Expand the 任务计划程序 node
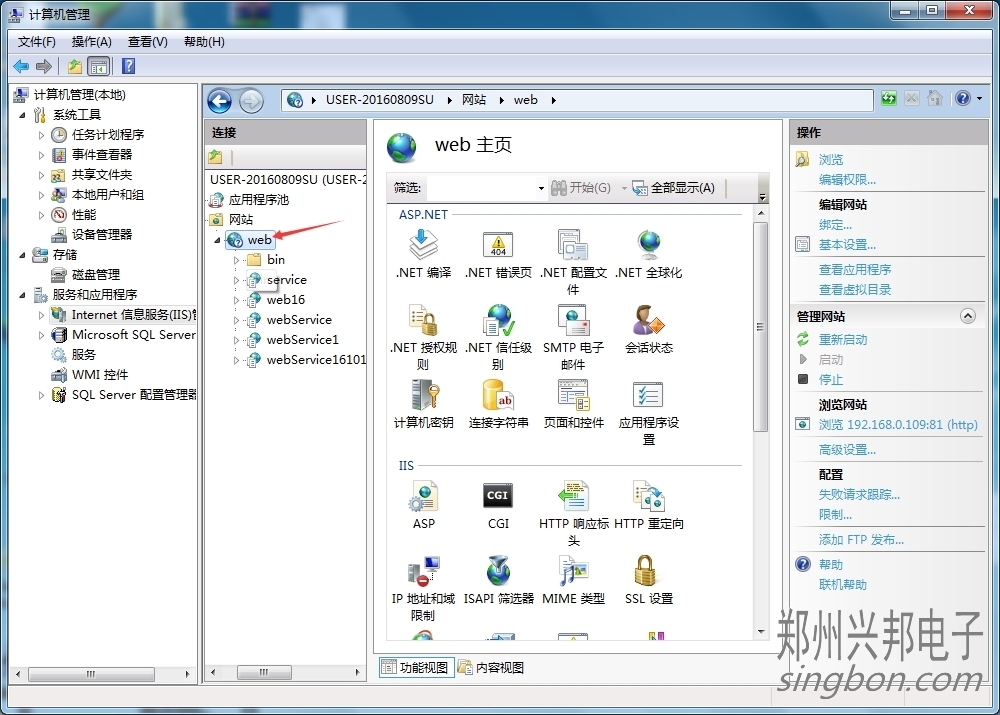Screen dimensions: 1000x715 point(41,135)
